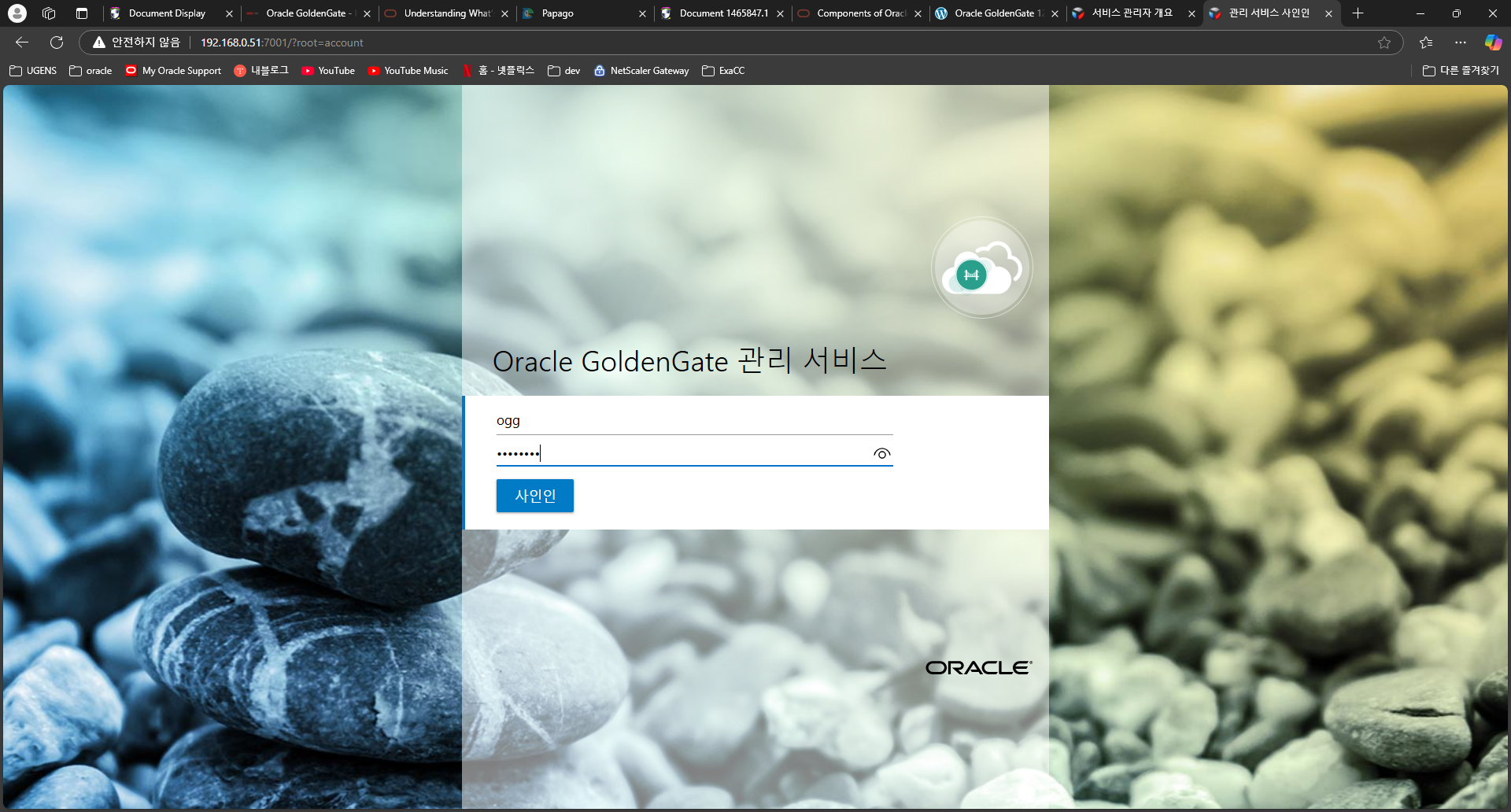Close the Papago tab
This screenshot has width=1511, height=812.
[x=642, y=13]
